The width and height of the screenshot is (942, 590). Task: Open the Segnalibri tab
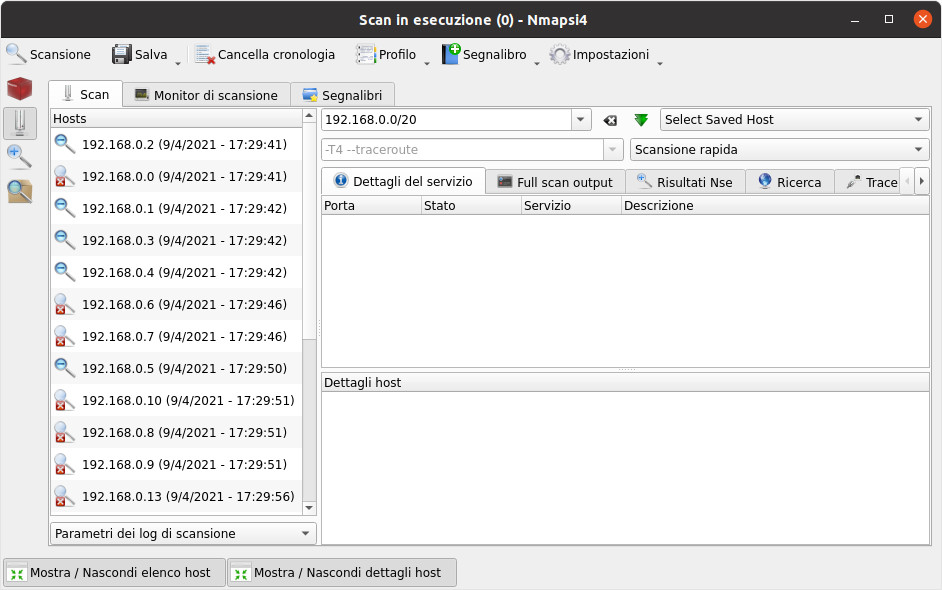point(342,96)
